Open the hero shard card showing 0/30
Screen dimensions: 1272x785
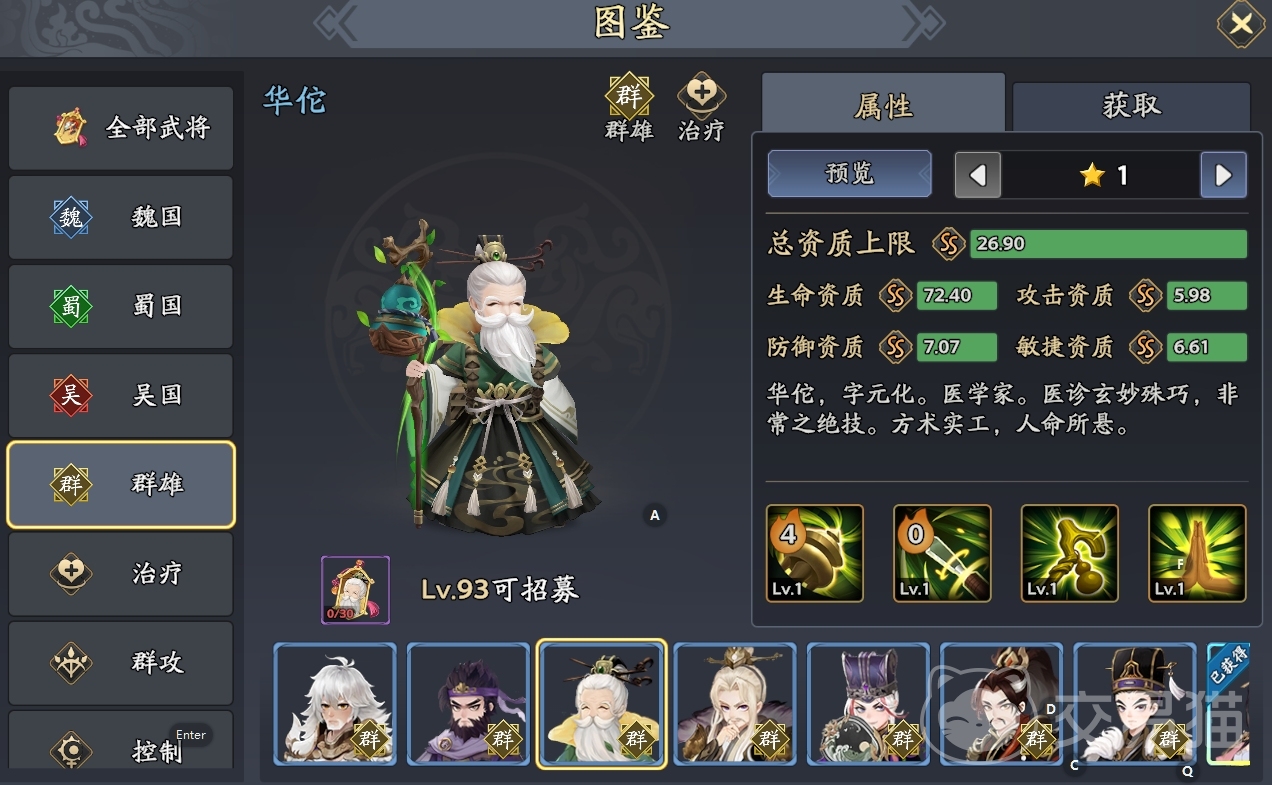pos(355,590)
